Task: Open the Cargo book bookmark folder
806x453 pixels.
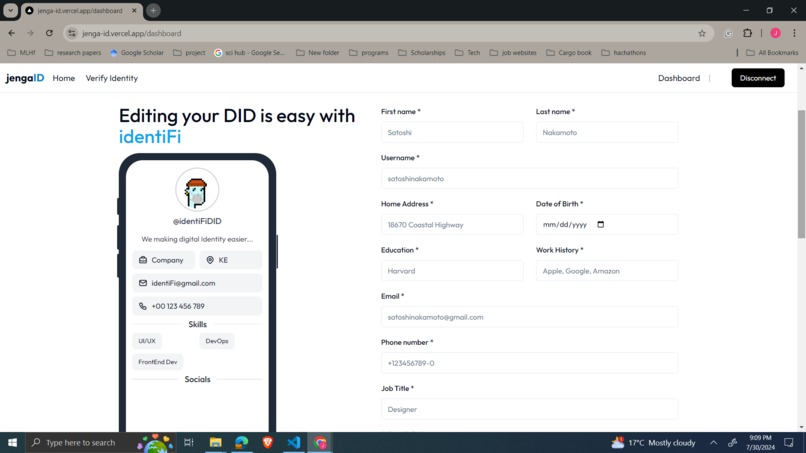Action: [x=569, y=52]
